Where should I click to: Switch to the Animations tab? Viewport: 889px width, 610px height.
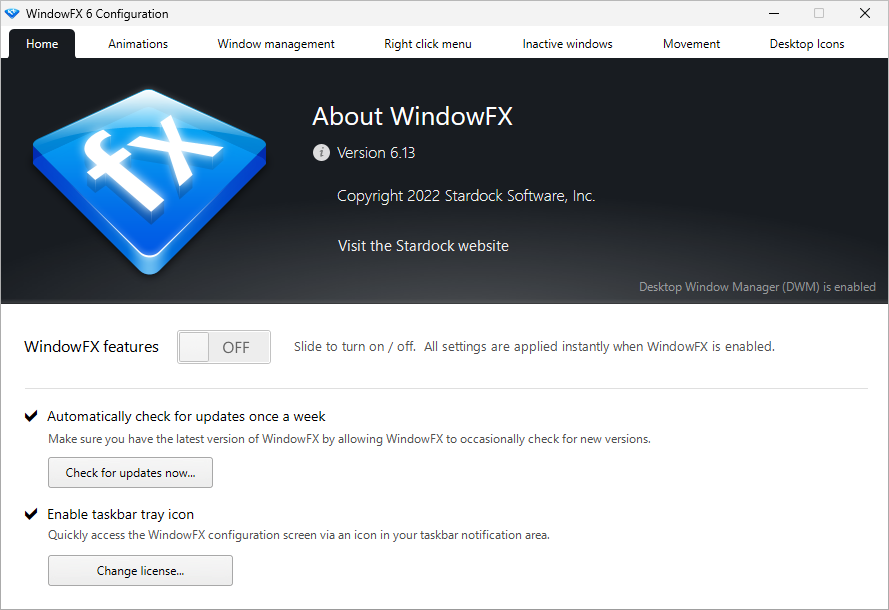138,44
